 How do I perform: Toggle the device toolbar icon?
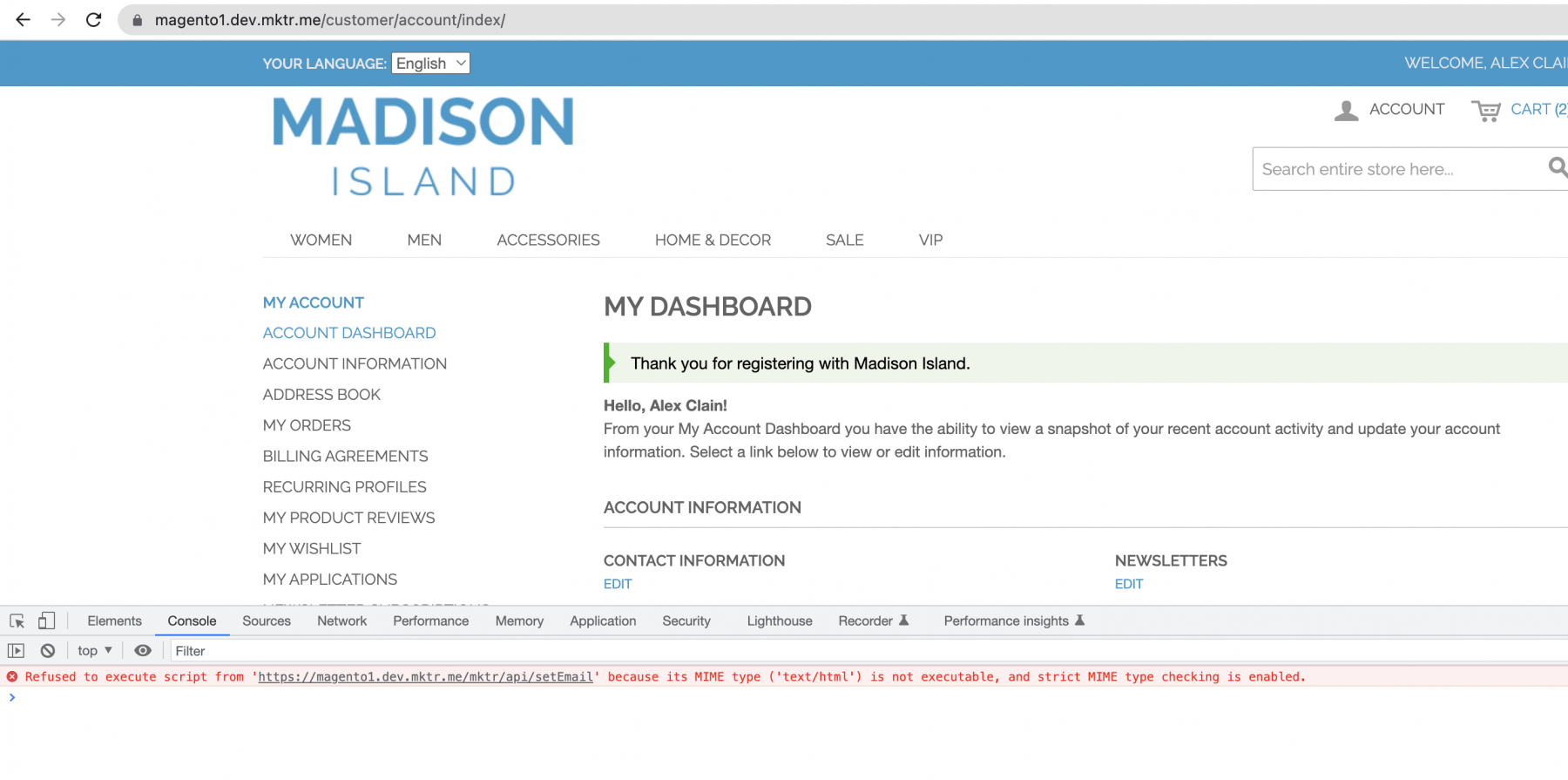click(x=46, y=621)
